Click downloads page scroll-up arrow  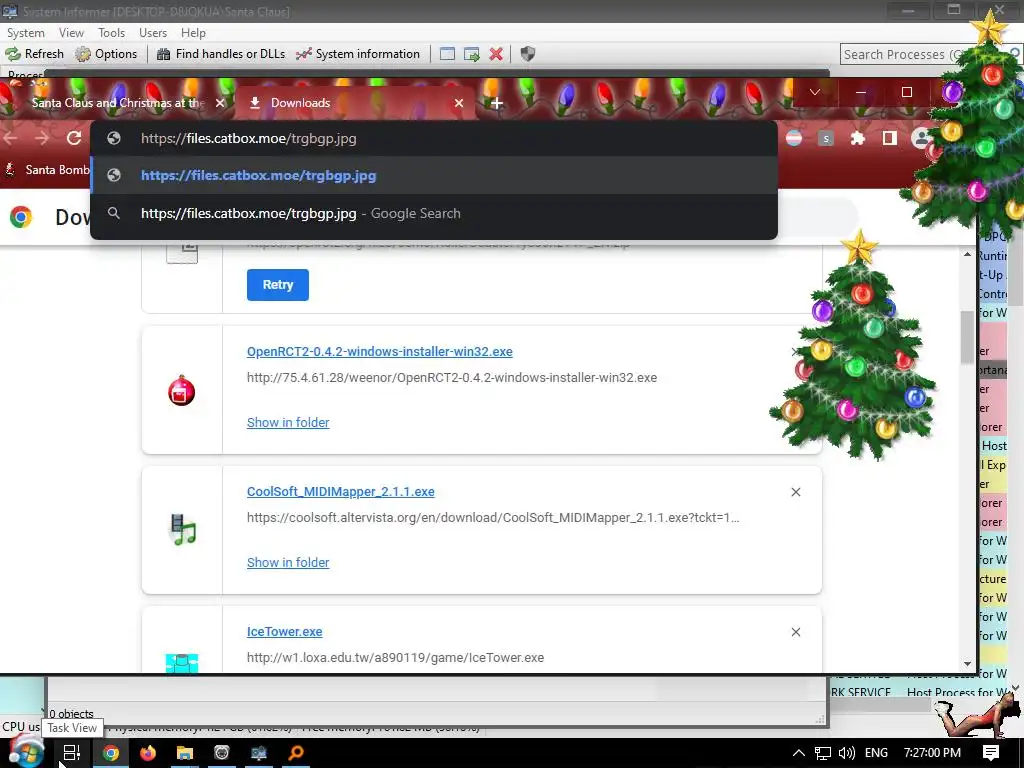click(967, 254)
